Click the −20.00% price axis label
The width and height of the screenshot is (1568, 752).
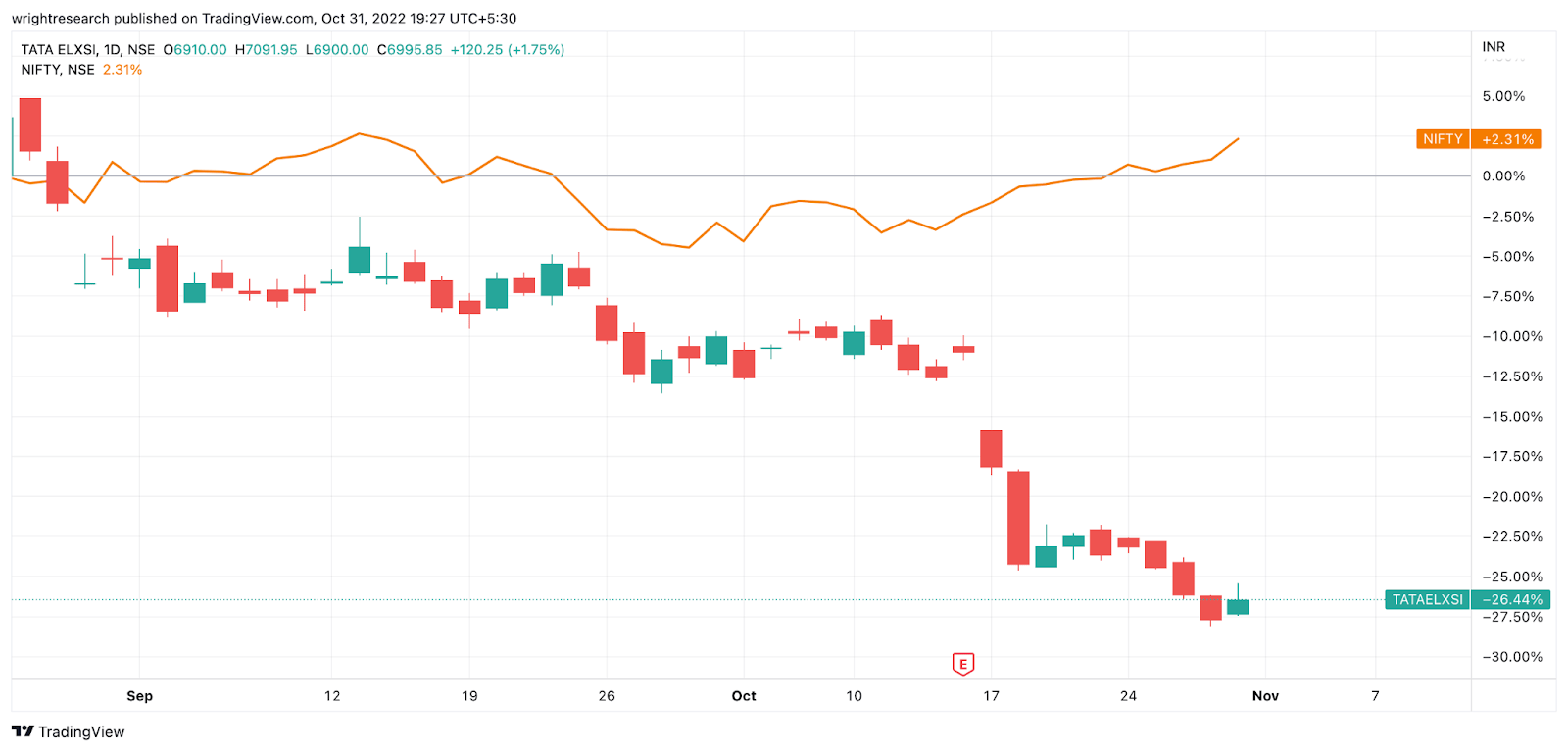pos(1512,497)
